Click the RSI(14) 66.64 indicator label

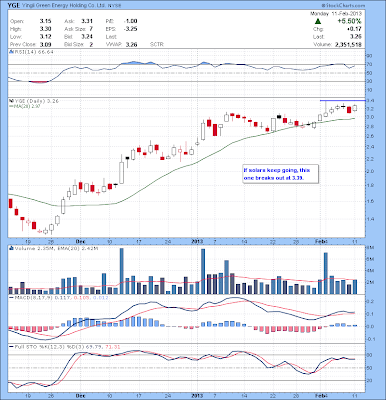coord(33,52)
